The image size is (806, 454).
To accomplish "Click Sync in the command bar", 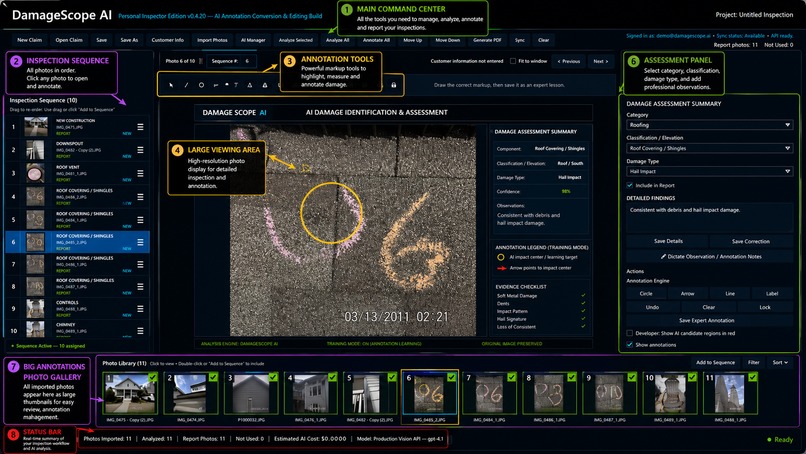I will (x=520, y=40).
